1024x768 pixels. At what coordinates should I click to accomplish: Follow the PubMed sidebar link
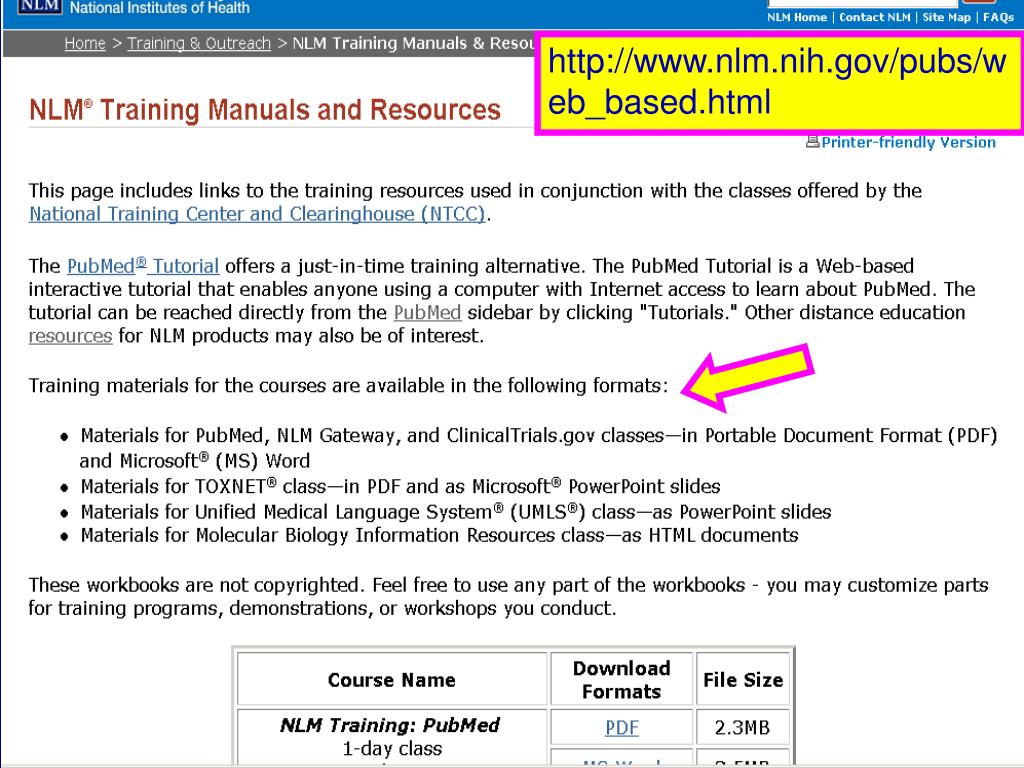[x=427, y=312]
